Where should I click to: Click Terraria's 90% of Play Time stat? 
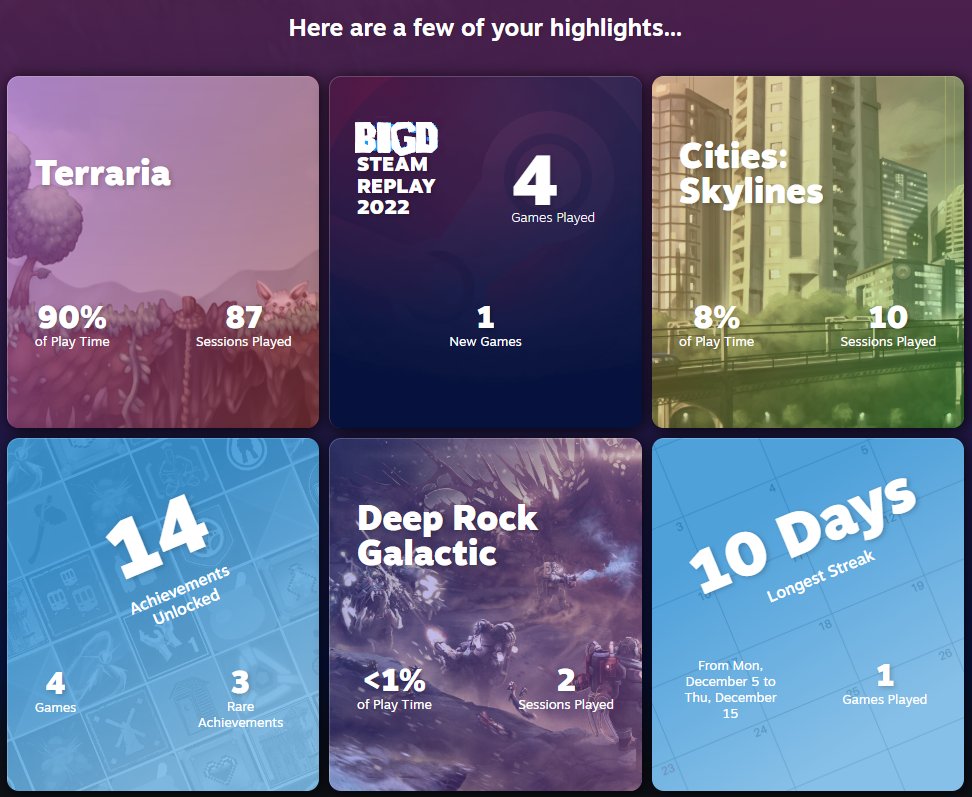point(72,326)
